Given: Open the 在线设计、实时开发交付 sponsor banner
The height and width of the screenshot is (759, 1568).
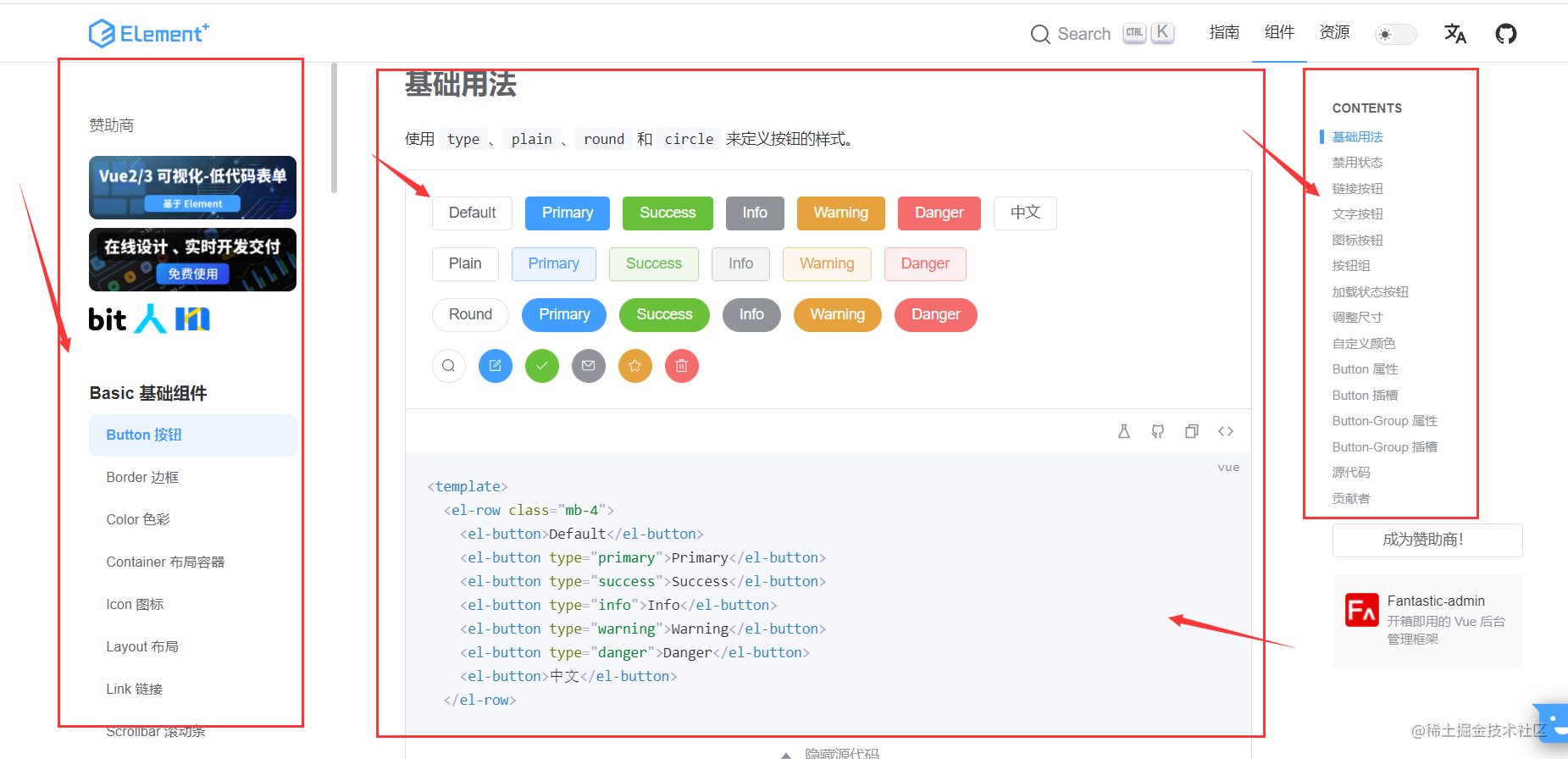Looking at the screenshot, I should click(192, 259).
